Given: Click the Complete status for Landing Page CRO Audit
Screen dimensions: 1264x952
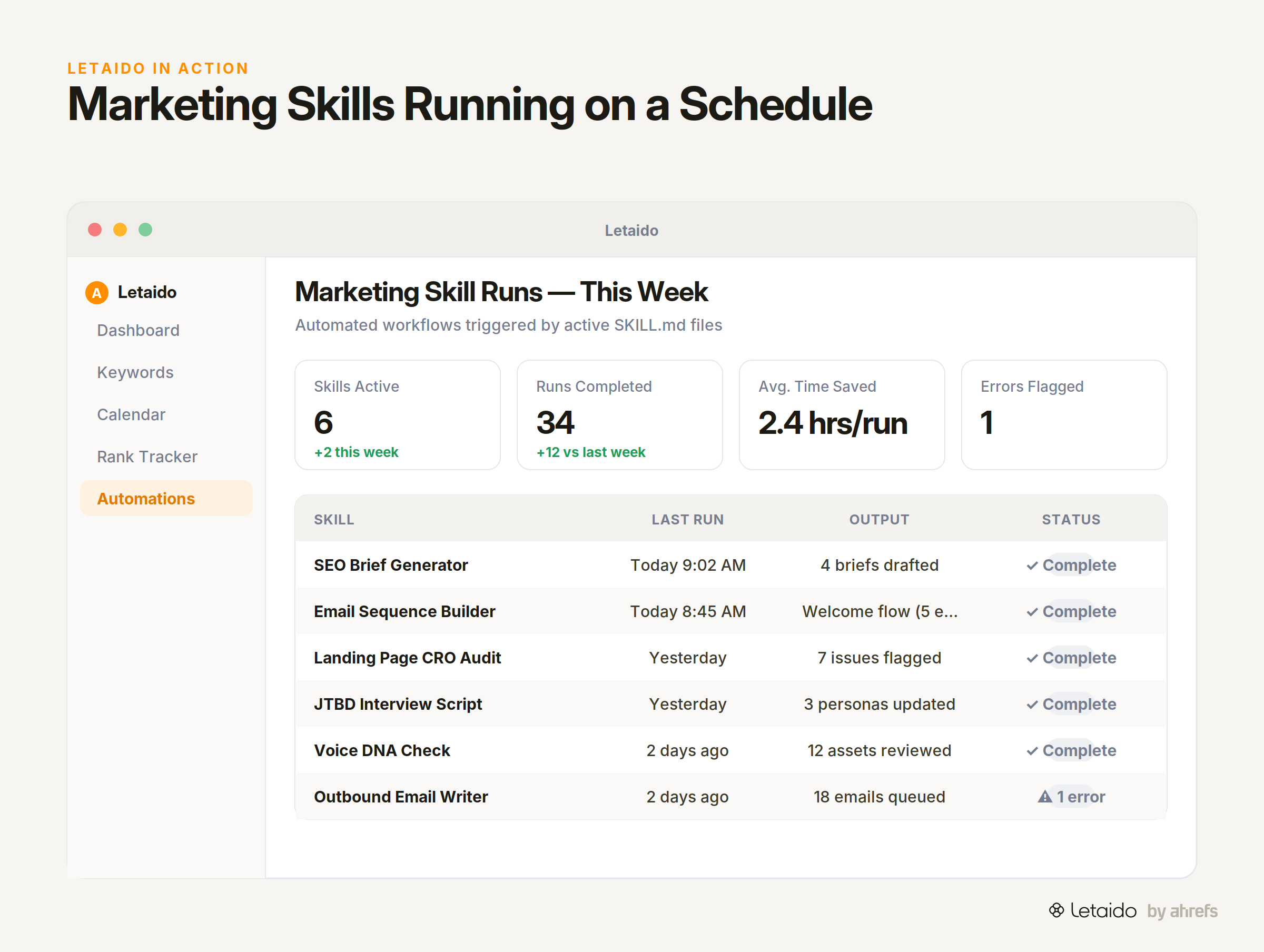Looking at the screenshot, I should 1071,658.
